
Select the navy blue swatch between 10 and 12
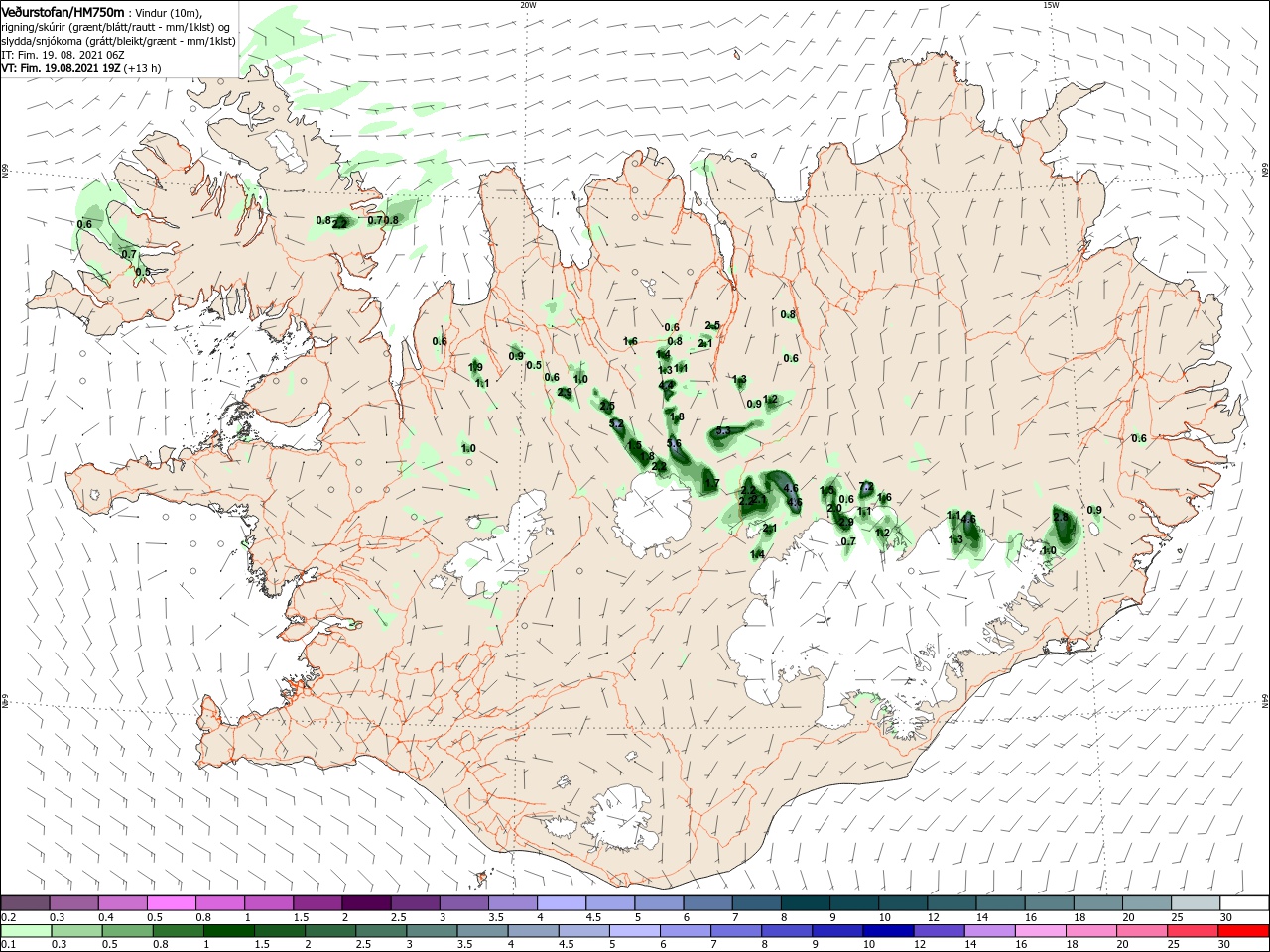tap(888, 931)
